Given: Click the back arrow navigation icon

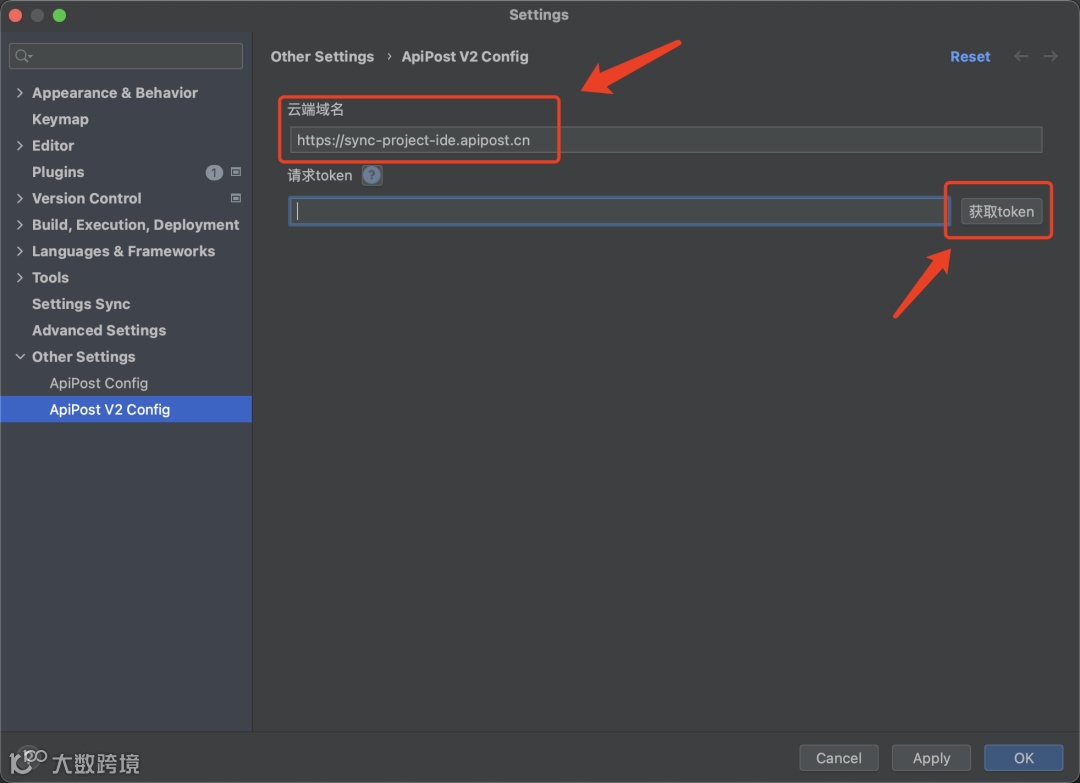Looking at the screenshot, I should pyautogui.click(x=1021, y=56).
